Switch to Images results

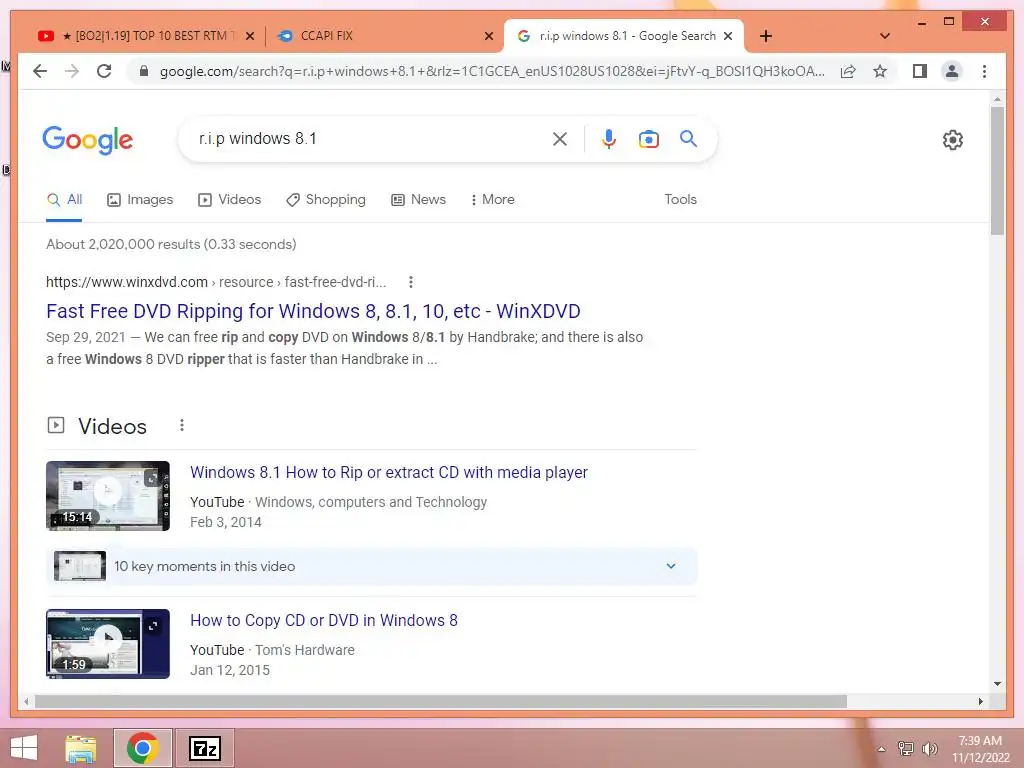[x=140, y=200]
